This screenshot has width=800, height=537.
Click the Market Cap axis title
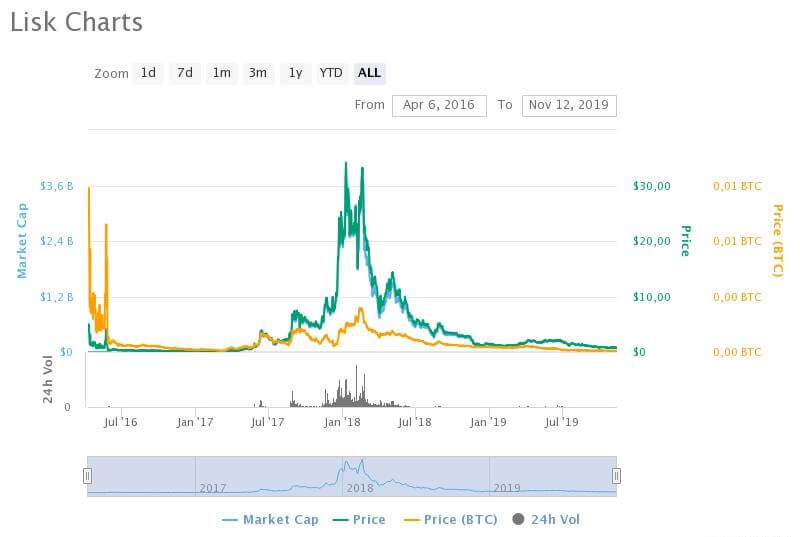click(22, 241)
